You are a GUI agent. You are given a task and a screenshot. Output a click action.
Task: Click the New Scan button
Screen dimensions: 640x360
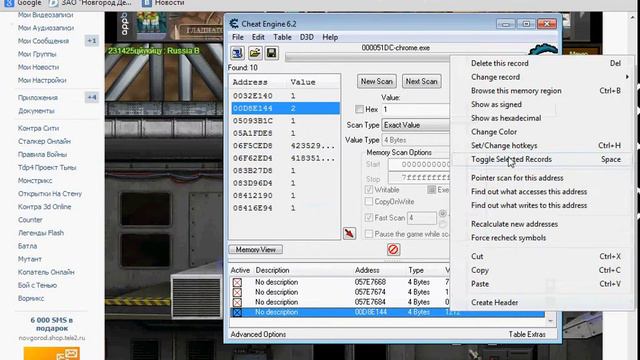(x=376, y=81)
